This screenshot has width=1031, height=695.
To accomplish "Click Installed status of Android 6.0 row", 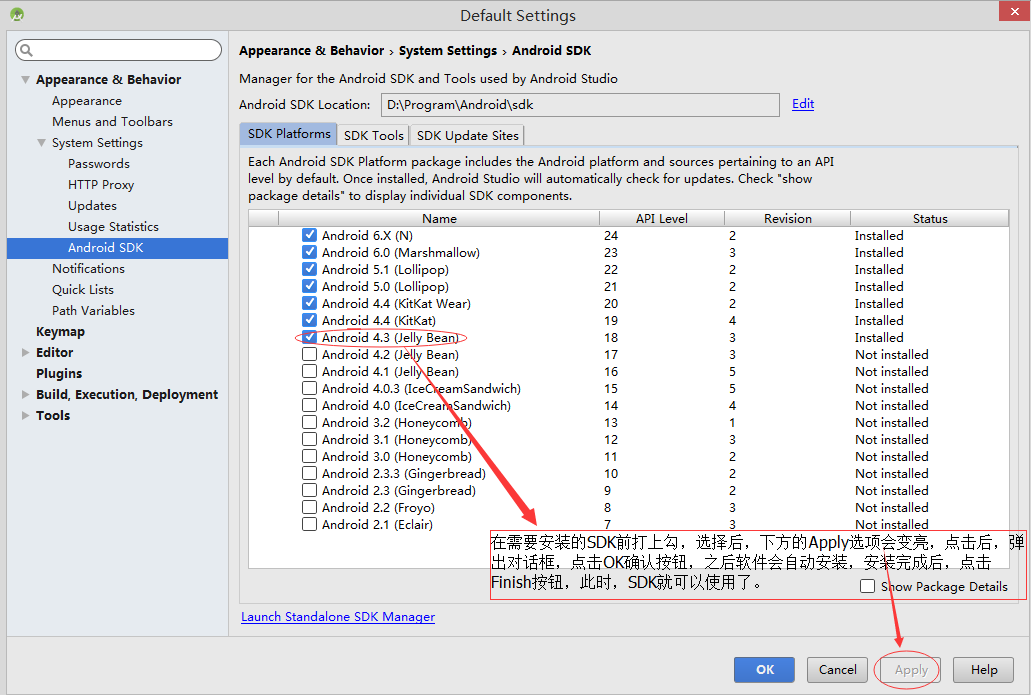I will point(879,252).
